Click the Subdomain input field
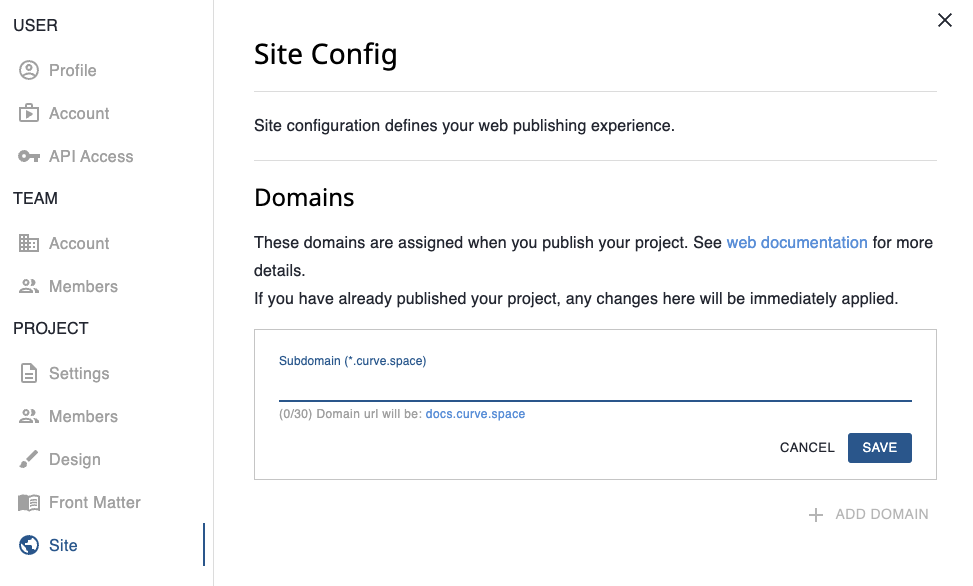This screenshot has height=586, width=973. [594, 385]
